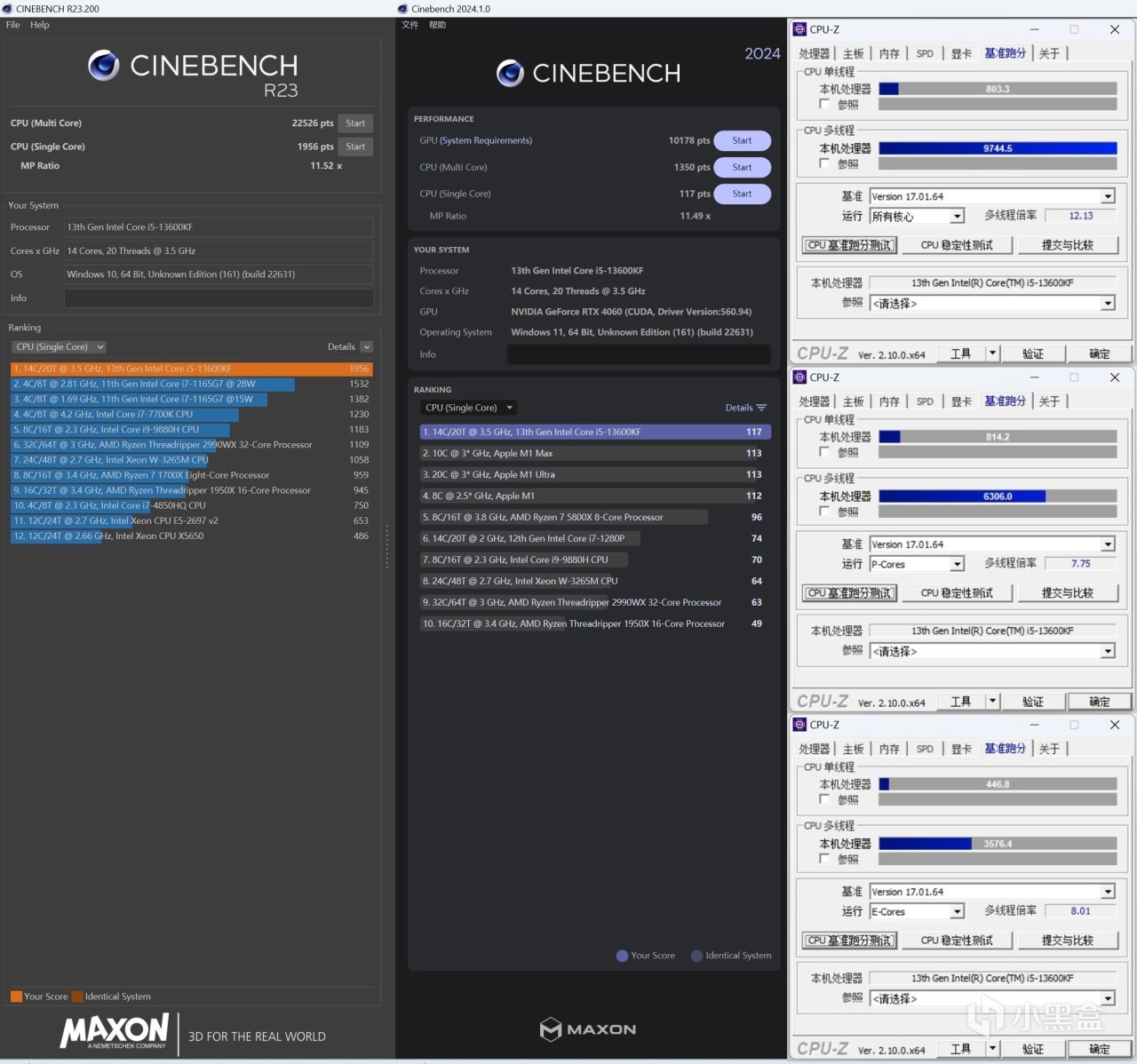Click the Cinebench R23 sphere logo

coord(104,65)
